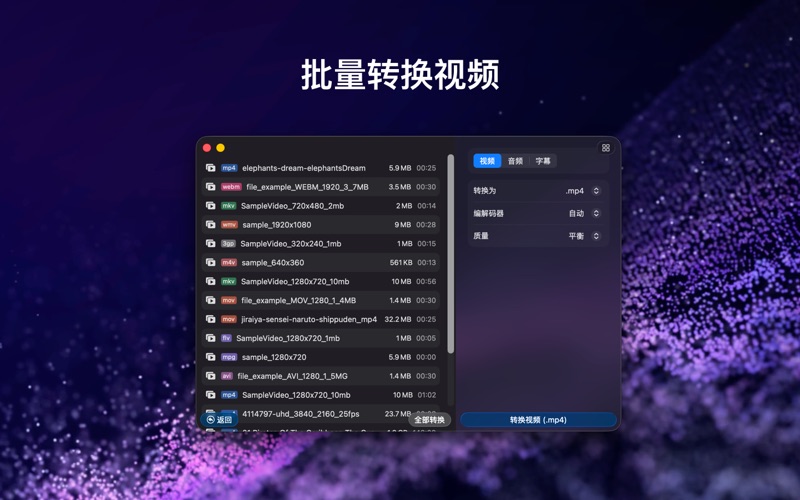Click the 00:56 duration value
The width and height of the screenshot is (800, 500).
click(426, 281)
